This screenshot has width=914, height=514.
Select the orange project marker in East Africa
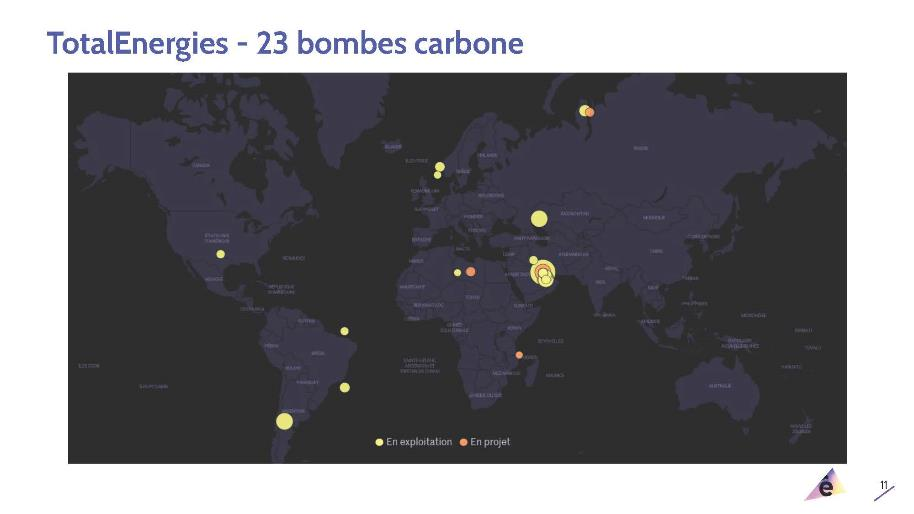tap(519, 355)
